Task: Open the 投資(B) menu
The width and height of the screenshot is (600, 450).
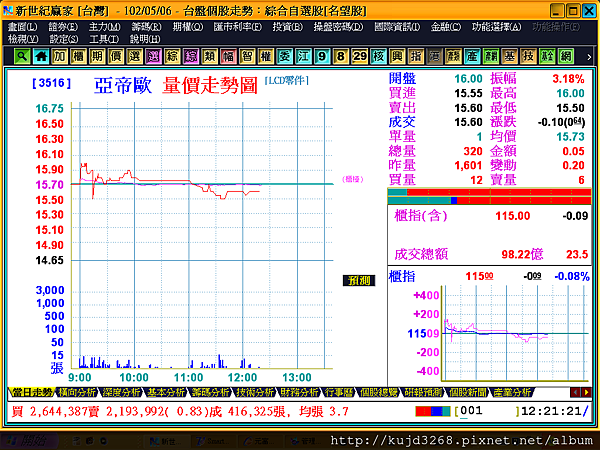Action: click(x=288, y=27)
